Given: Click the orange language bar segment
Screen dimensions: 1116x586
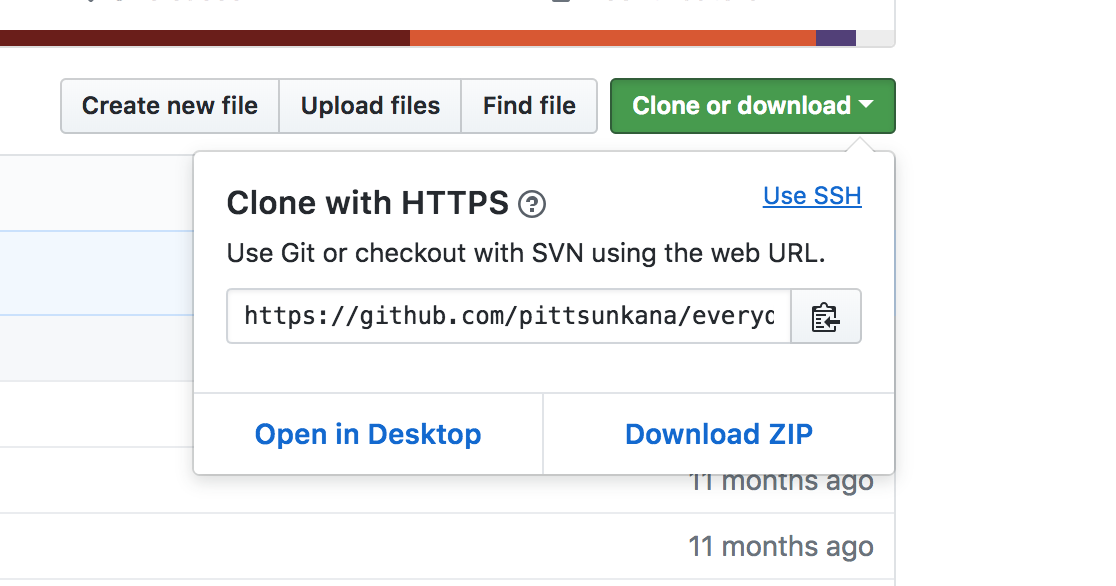Looking at the screenshot, I should point(612,38).
